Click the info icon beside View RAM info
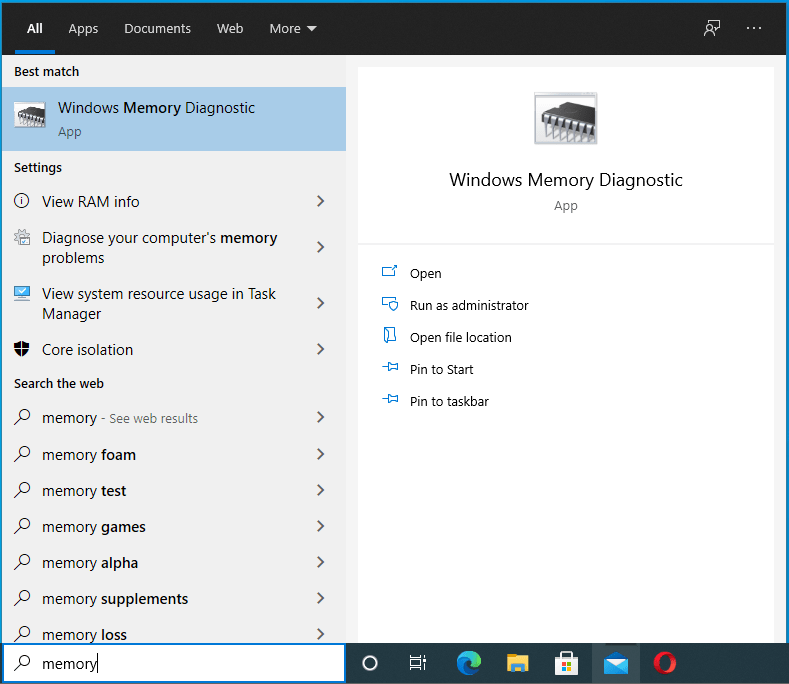The width and height of the screenshot is (789, 684). (x=22, y=201)
